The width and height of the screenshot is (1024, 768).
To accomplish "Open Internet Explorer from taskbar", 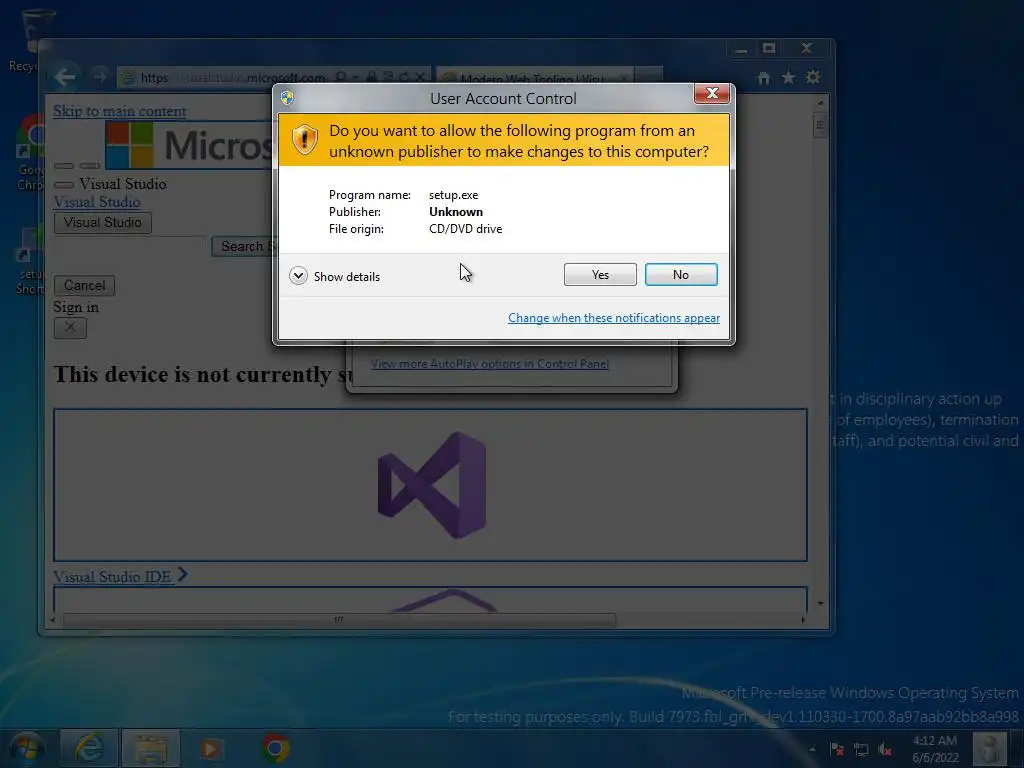I will [89, 748].
